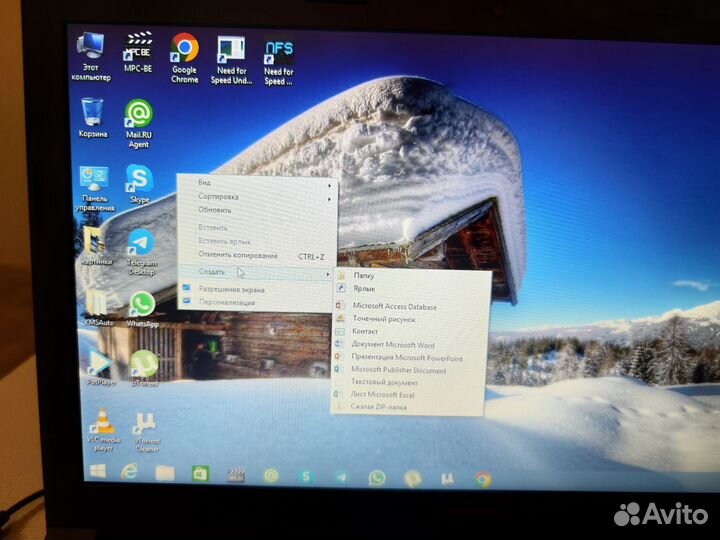Create a new Ярлык from submenu
Viewport: 720px width, 540px height.
(x=412, y=289)
